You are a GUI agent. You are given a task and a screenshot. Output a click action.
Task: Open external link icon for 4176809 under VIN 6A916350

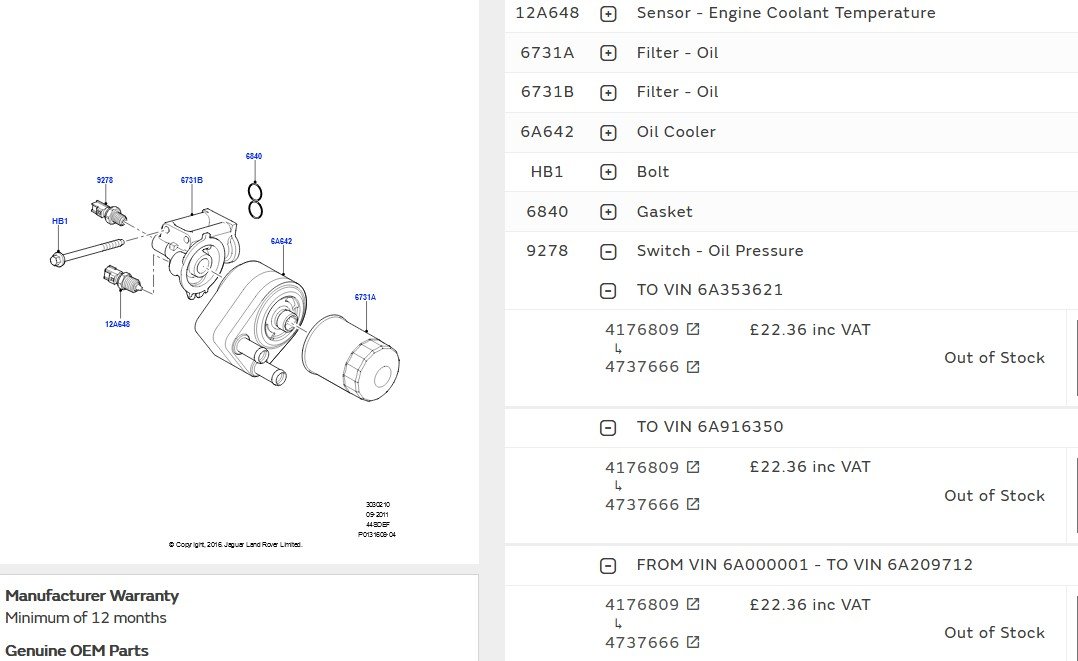pos(693,467)
